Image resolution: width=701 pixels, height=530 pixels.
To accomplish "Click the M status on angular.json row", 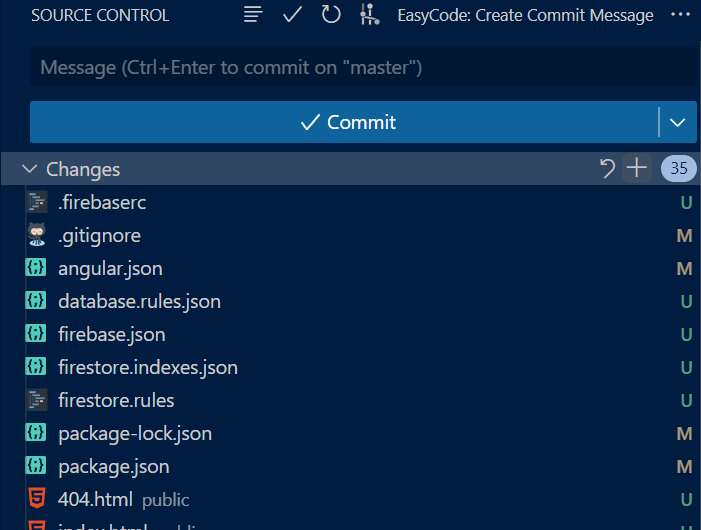I will coord(684,269).
